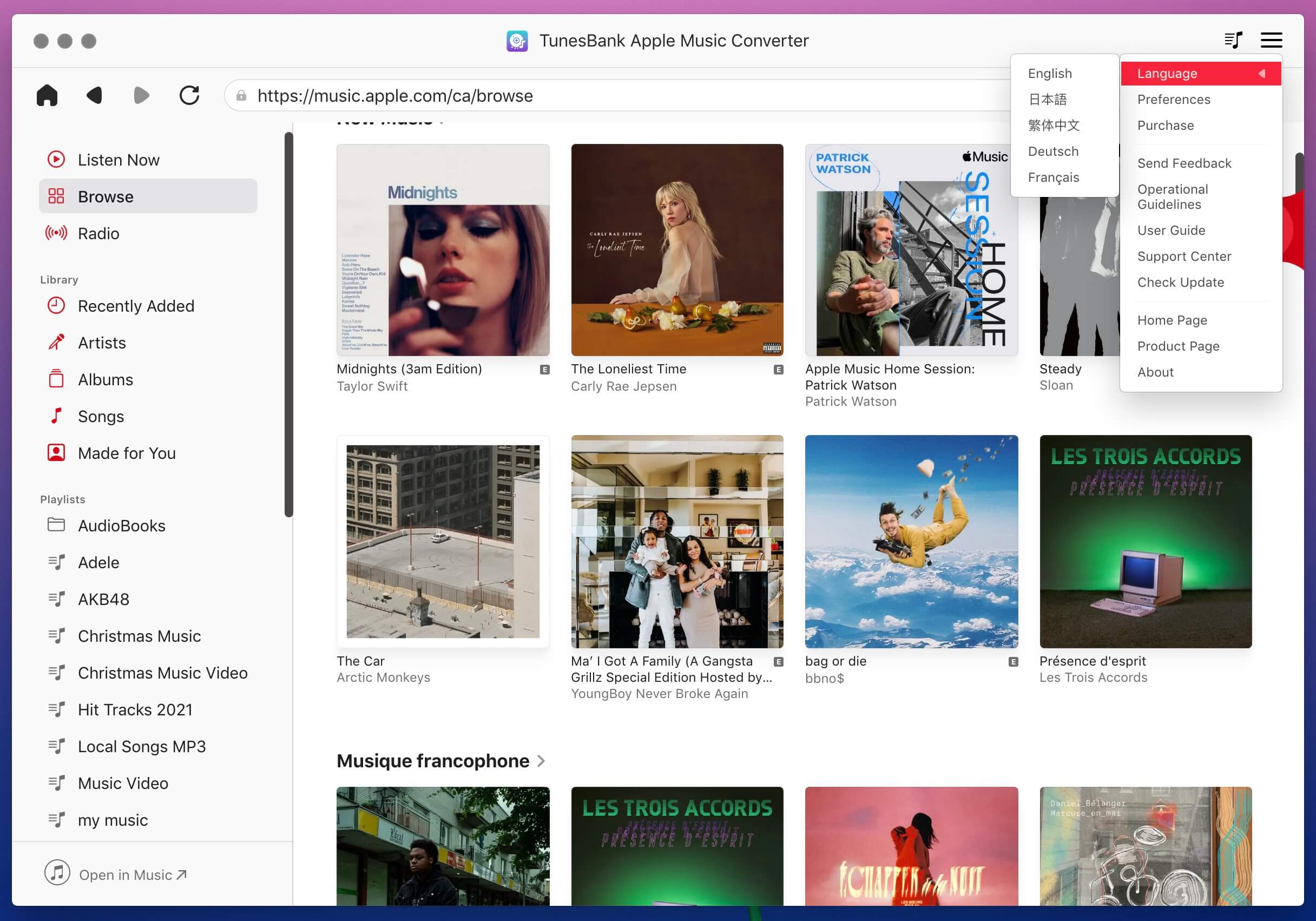Click the Taylor Swift artist link
1316x921 pixels.
tap(372, 386)
